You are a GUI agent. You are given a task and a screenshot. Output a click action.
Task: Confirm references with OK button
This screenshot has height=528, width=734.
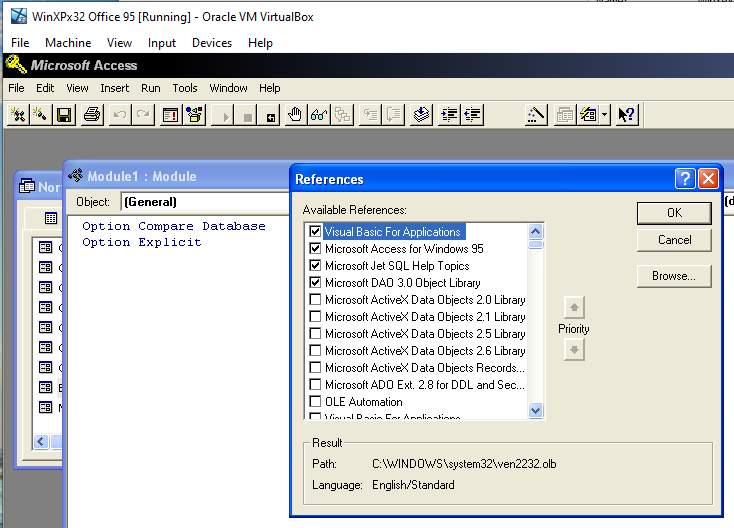click(x=674, y=213)
